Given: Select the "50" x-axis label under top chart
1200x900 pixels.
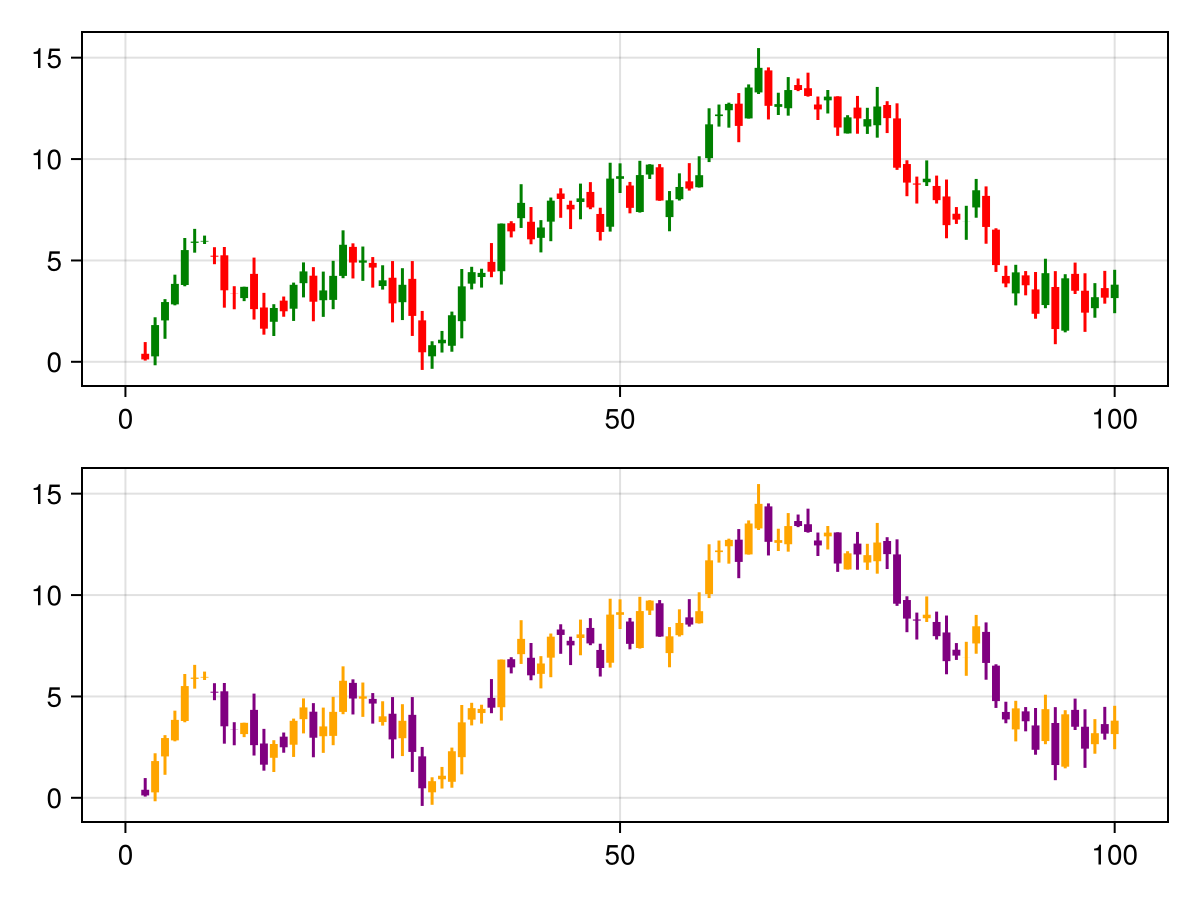Looking at the screenshot, I should point(620,418).
